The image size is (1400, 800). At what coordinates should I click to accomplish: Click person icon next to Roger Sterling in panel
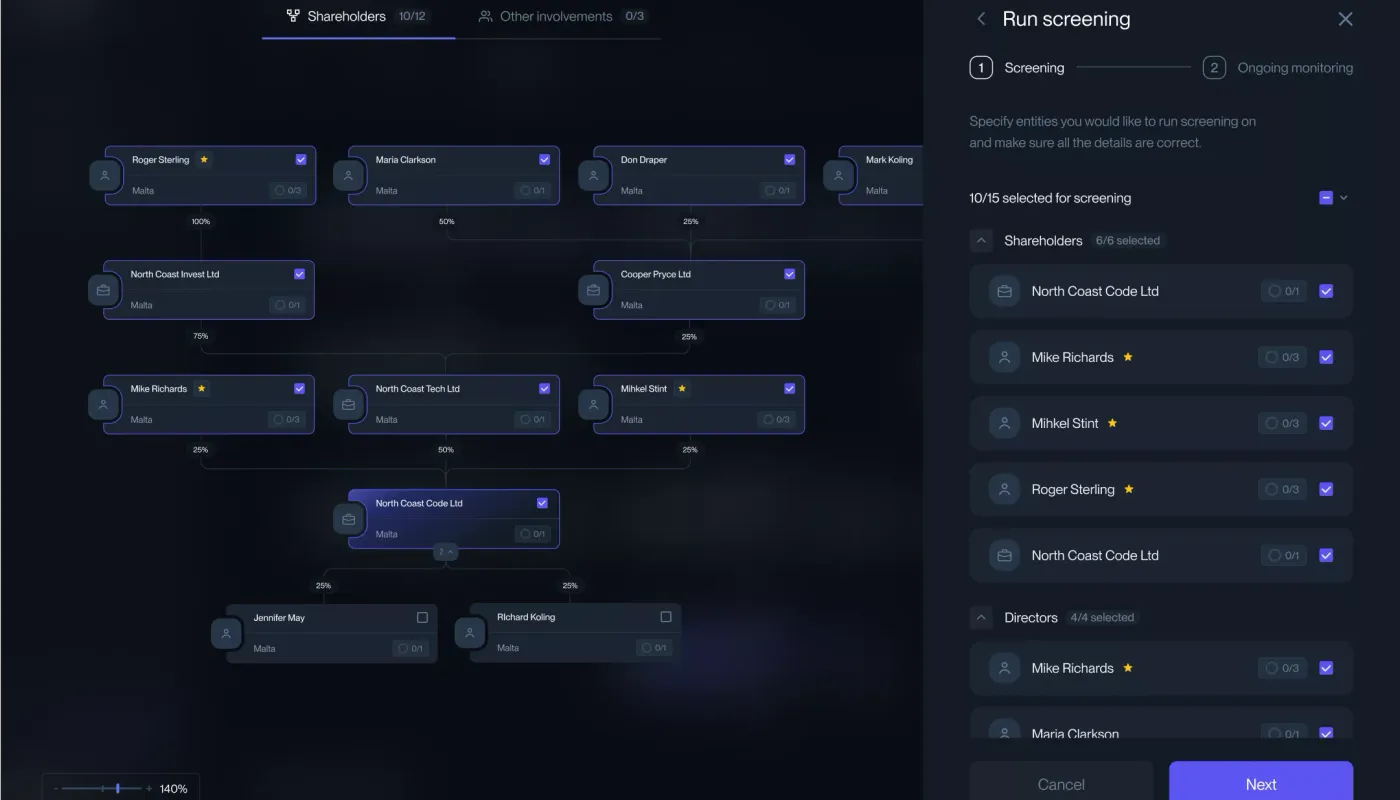pyautogui.click(x=1004, y=489)
